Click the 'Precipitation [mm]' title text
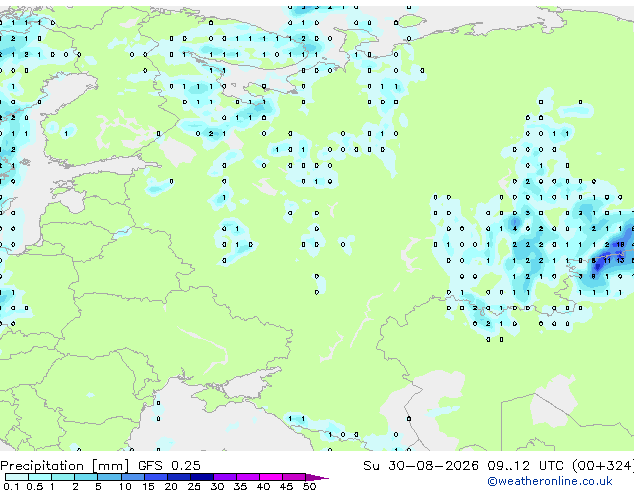 click(65, 466)
